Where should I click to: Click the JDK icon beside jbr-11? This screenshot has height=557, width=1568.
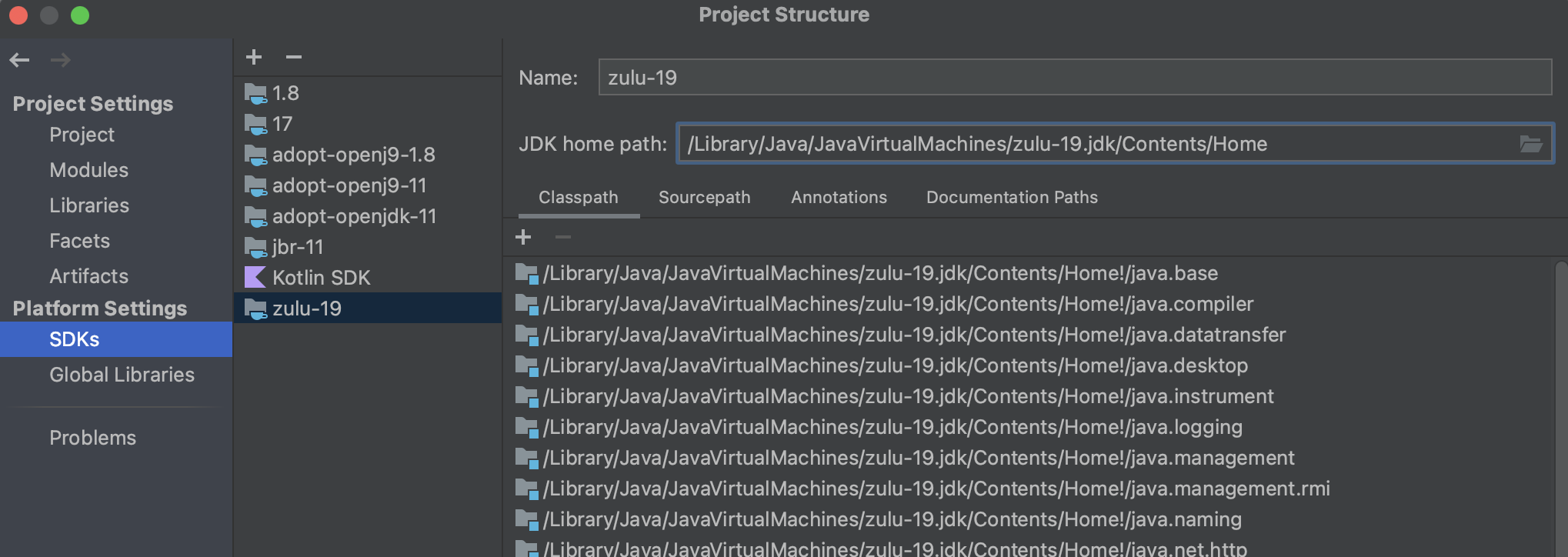255,247
